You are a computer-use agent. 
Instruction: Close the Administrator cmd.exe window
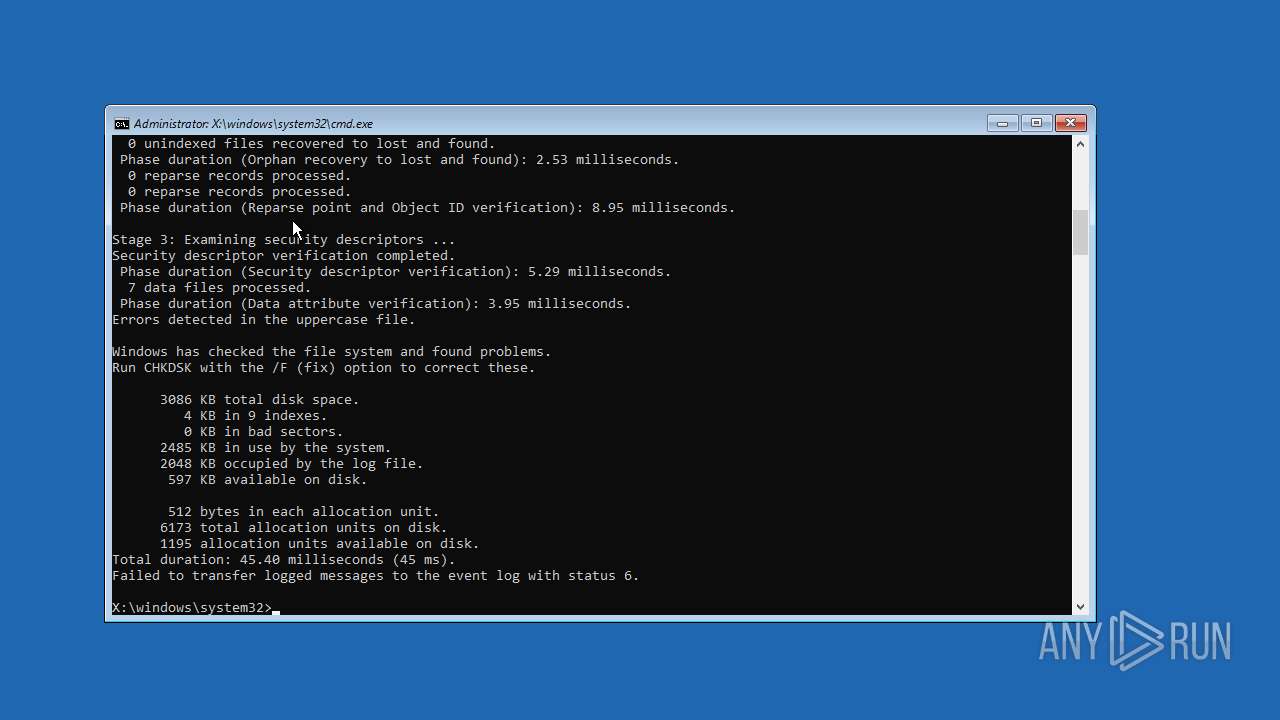(x=1070, y=123)
